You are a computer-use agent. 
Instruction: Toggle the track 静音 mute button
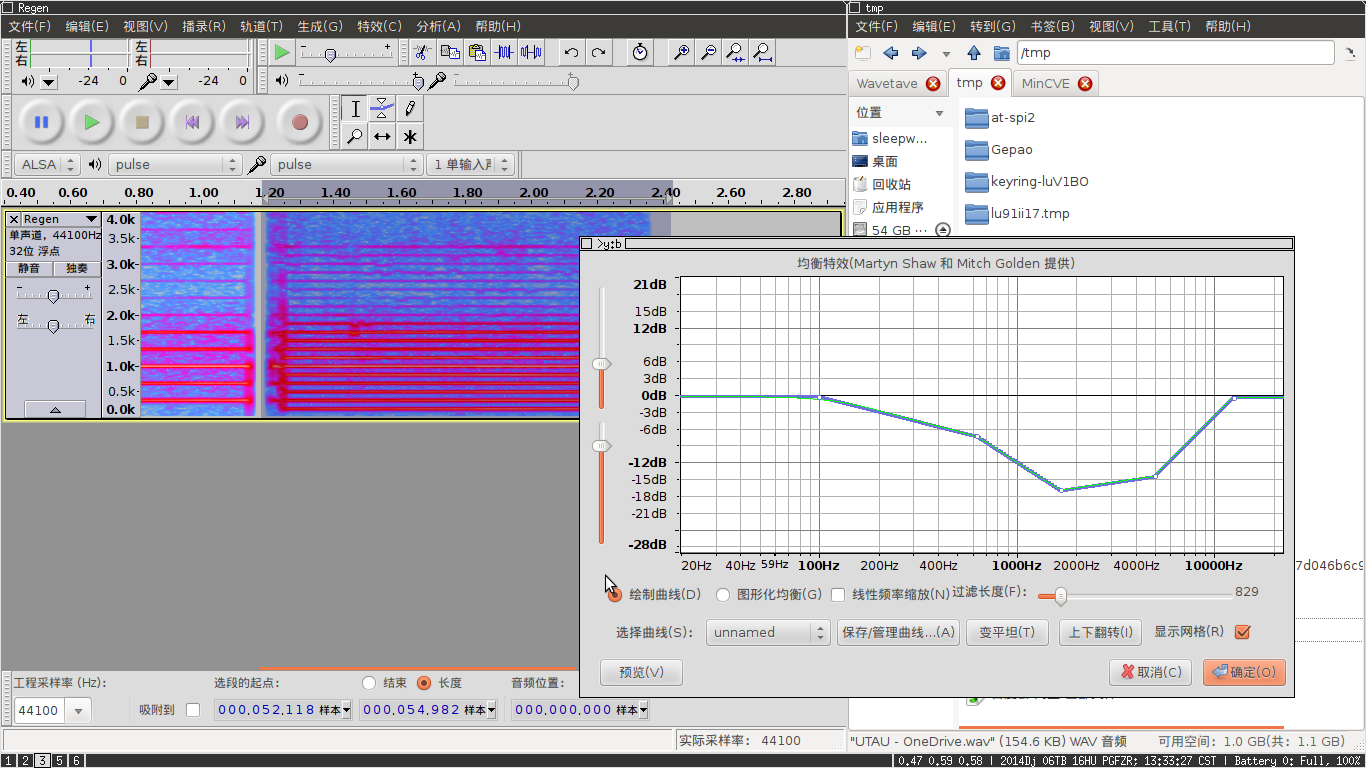29,268
